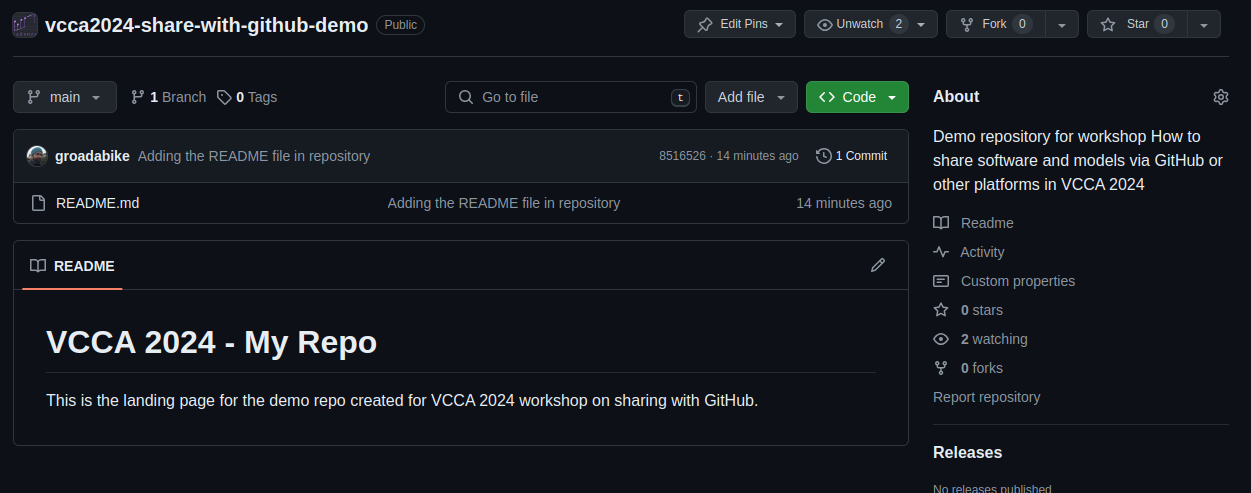Click the Edit Pins button

[x=740, y=24]
